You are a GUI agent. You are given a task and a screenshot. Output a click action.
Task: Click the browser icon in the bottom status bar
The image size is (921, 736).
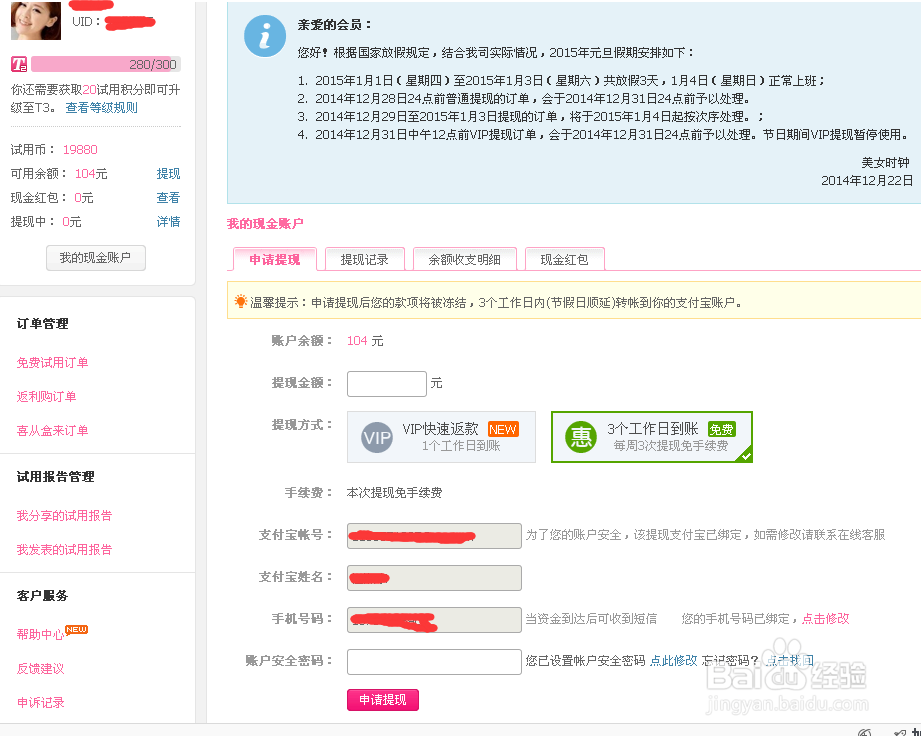(866, 732)
